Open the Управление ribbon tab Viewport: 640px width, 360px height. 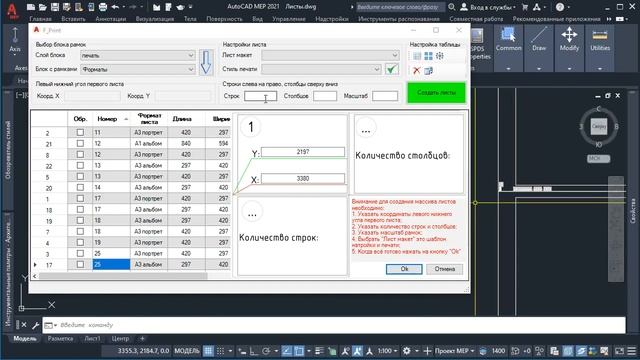(289, 19)
